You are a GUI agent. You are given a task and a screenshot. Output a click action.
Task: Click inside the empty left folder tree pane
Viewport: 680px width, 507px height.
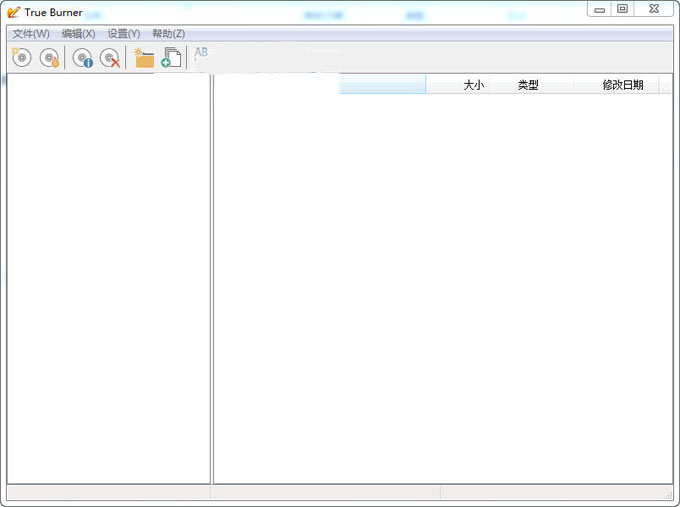click(108, 280)
